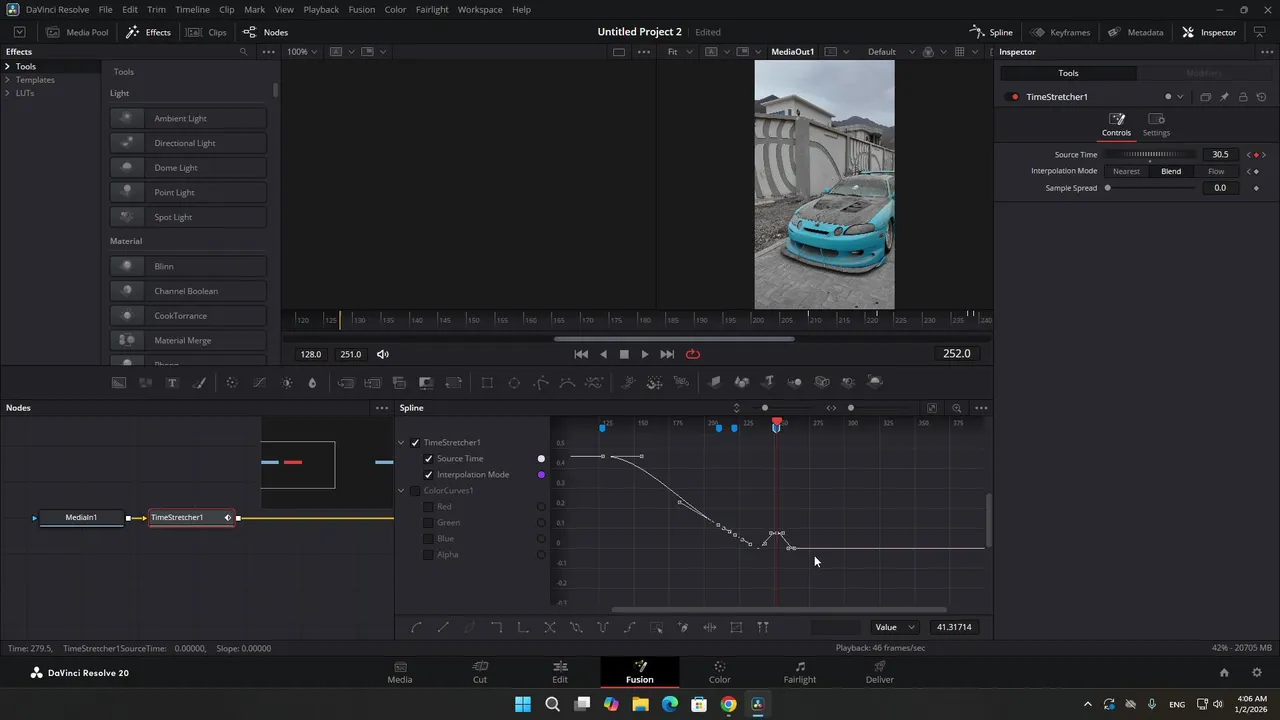Activate Select All Points spline tool
This screenshot has height=720, width=1280.
656,627
